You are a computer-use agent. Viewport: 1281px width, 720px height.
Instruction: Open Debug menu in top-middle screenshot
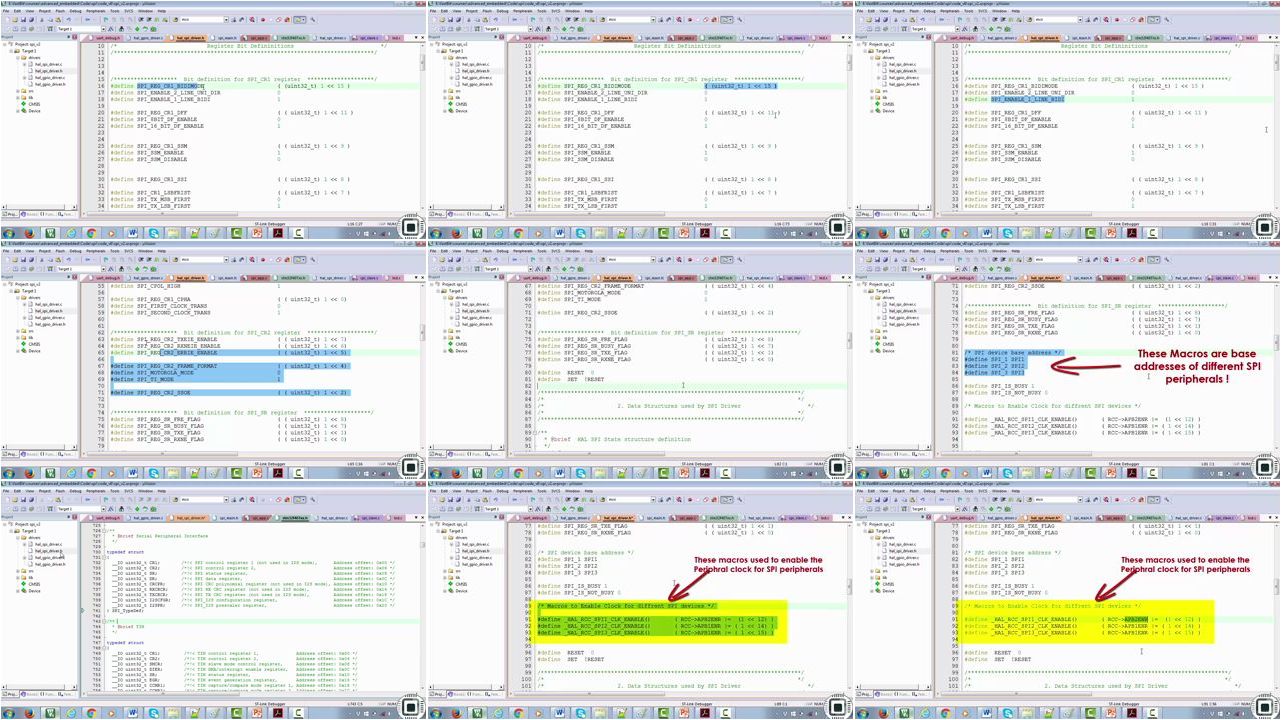pyautogui.click(x=502, y=11)
